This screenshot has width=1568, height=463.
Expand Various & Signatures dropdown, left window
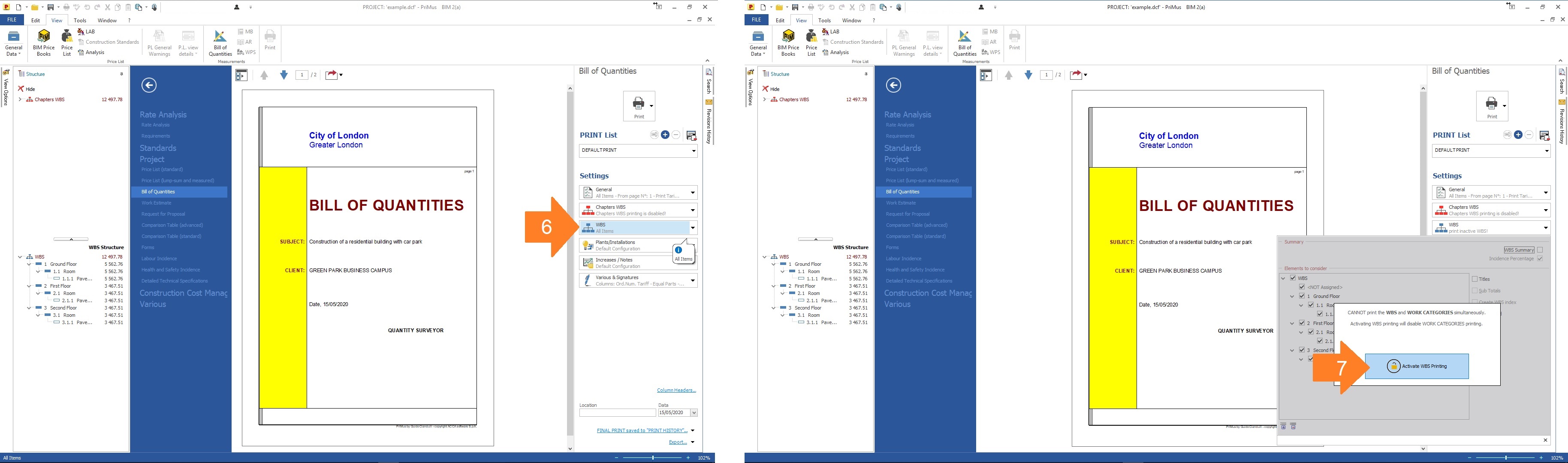point(693,280)
